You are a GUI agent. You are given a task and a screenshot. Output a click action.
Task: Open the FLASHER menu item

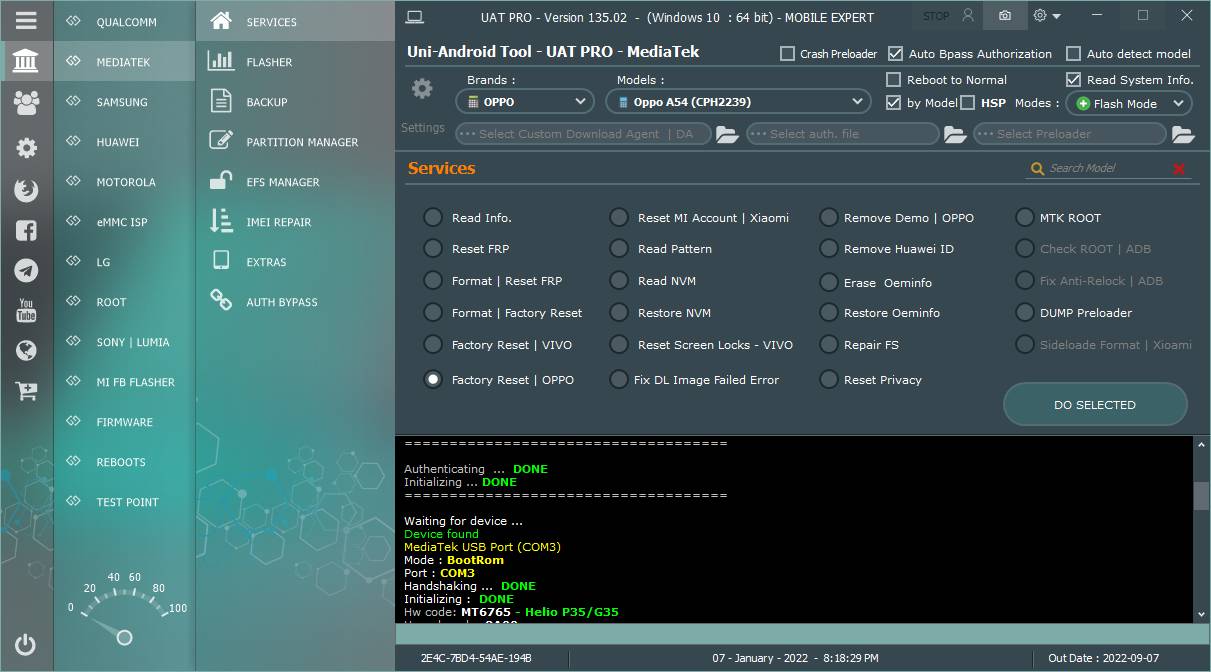[296, 62]
